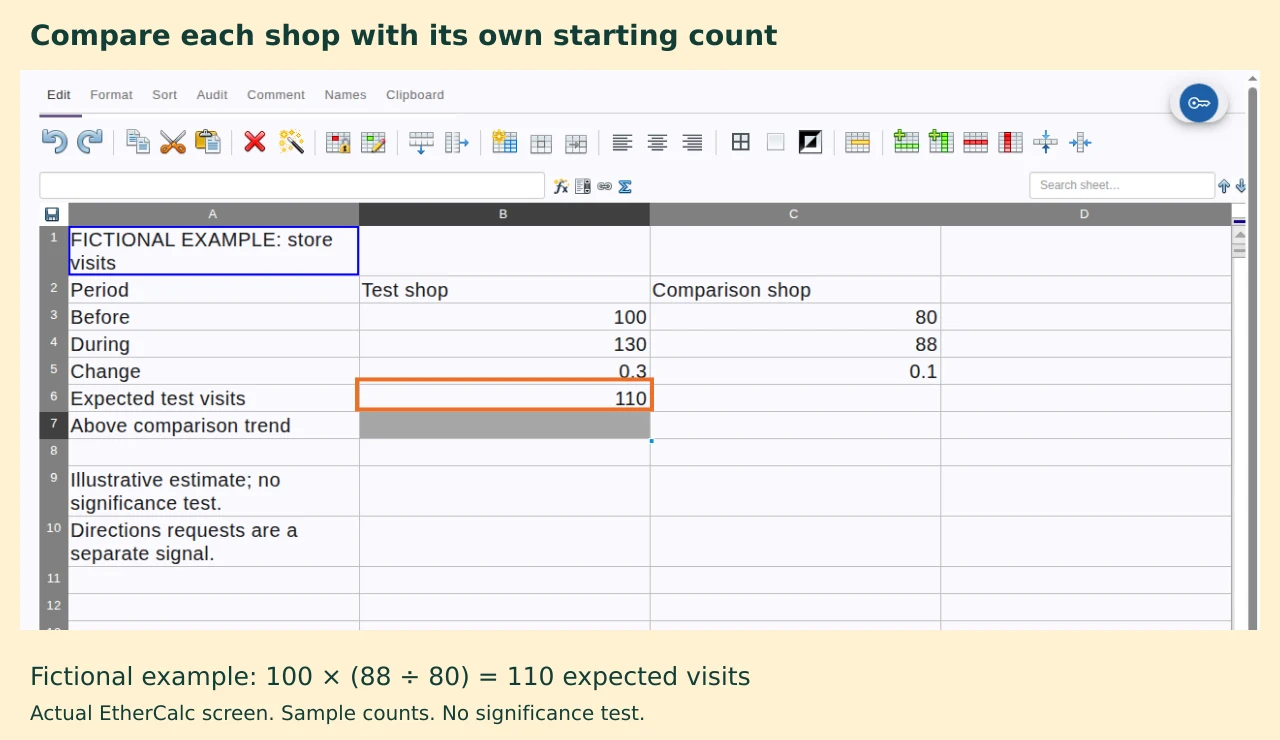
Task: Select column D header
Action: point(1085,214)
